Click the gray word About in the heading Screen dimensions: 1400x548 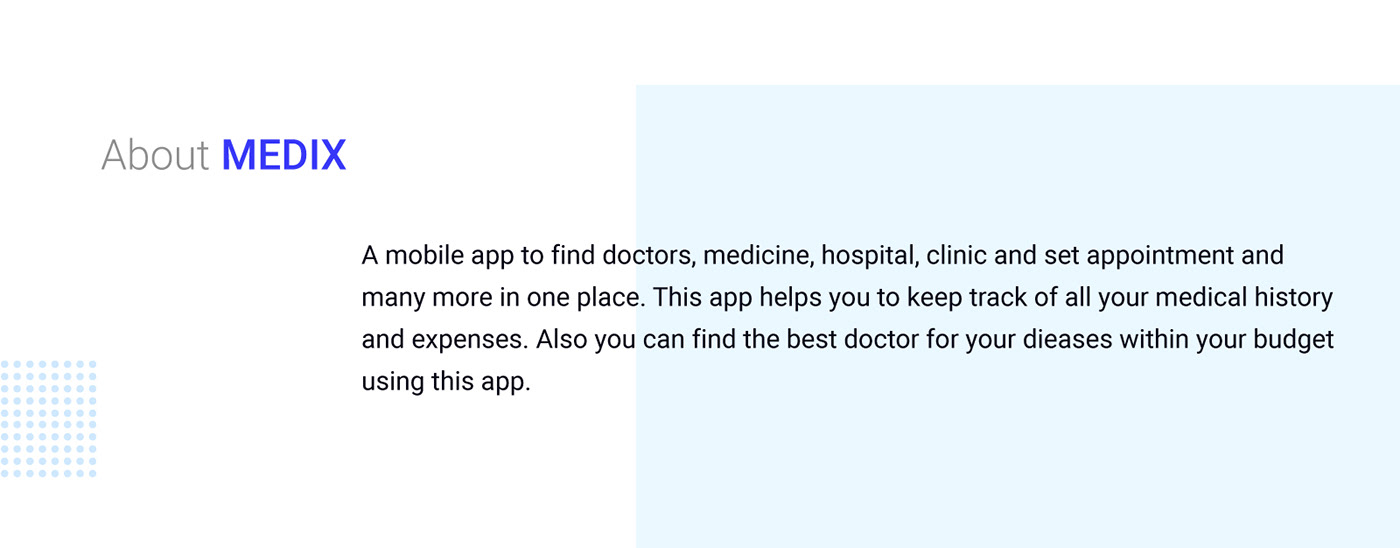pyautogui.click(x=155, y=156)
